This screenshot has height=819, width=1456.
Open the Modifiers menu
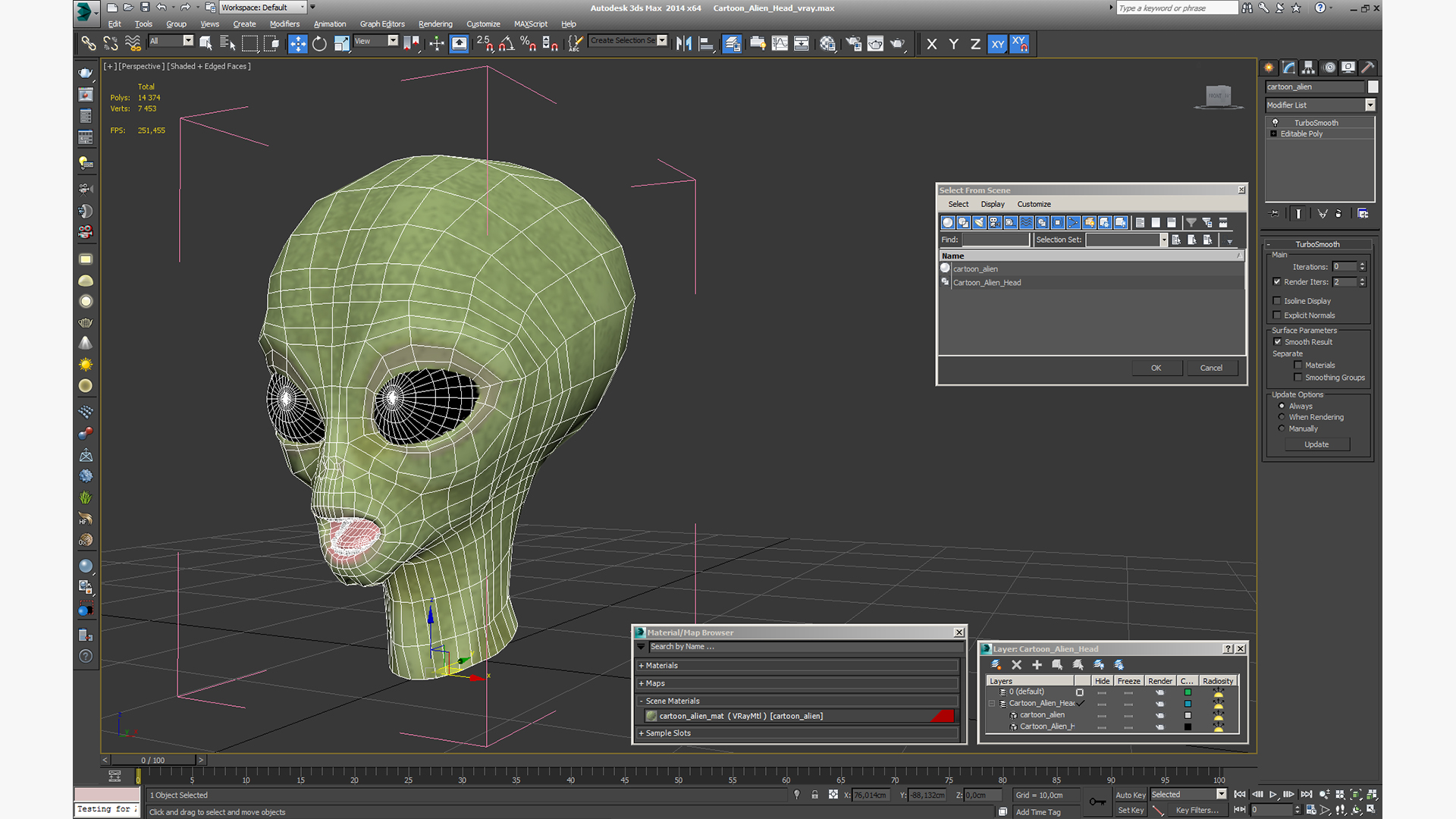[284, 24]
